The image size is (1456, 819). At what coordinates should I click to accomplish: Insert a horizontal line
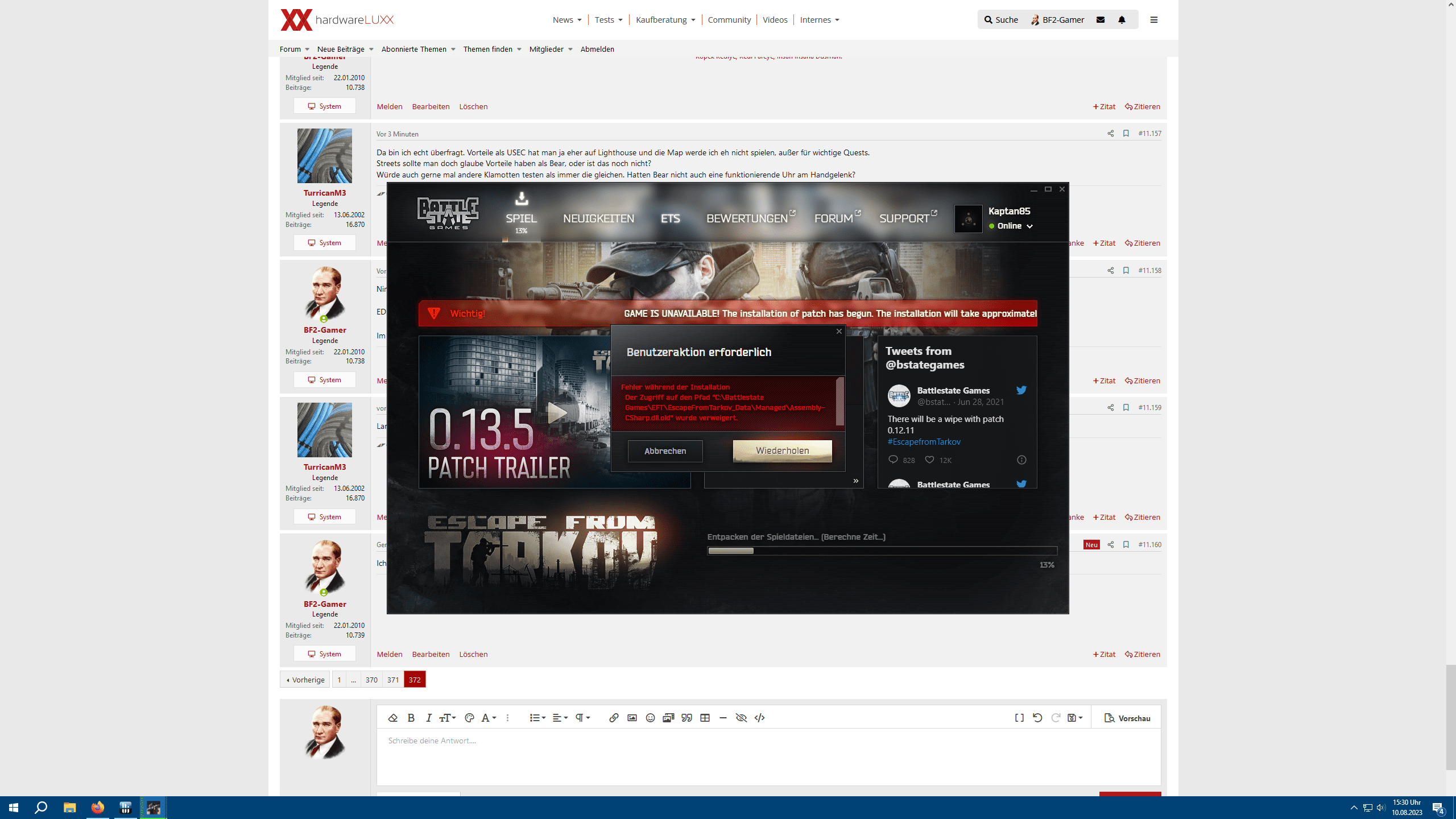(x=723, y=718)
